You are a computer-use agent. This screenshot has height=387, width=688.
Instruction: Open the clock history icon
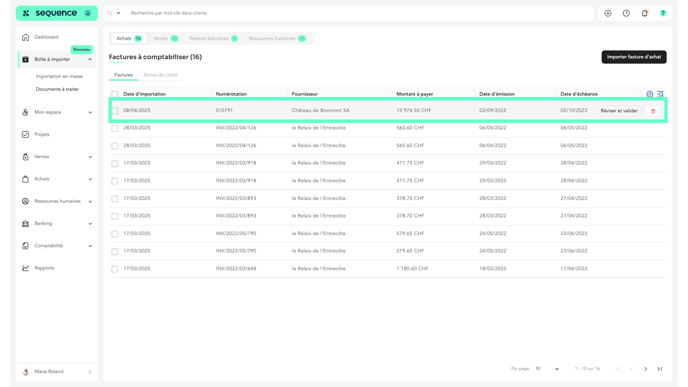(x=626, y=13)
